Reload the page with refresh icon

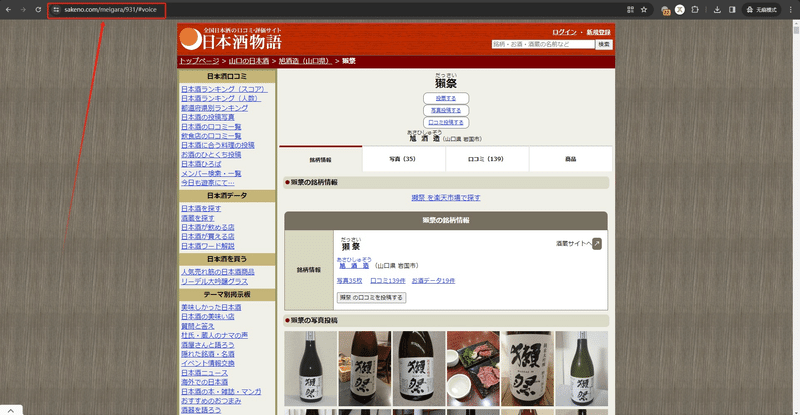pos(38,10)
